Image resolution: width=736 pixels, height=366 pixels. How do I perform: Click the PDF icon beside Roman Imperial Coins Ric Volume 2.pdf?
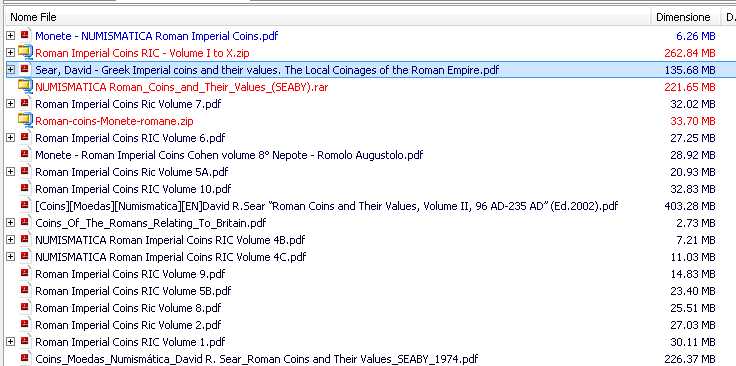click(x=25, y=325)
